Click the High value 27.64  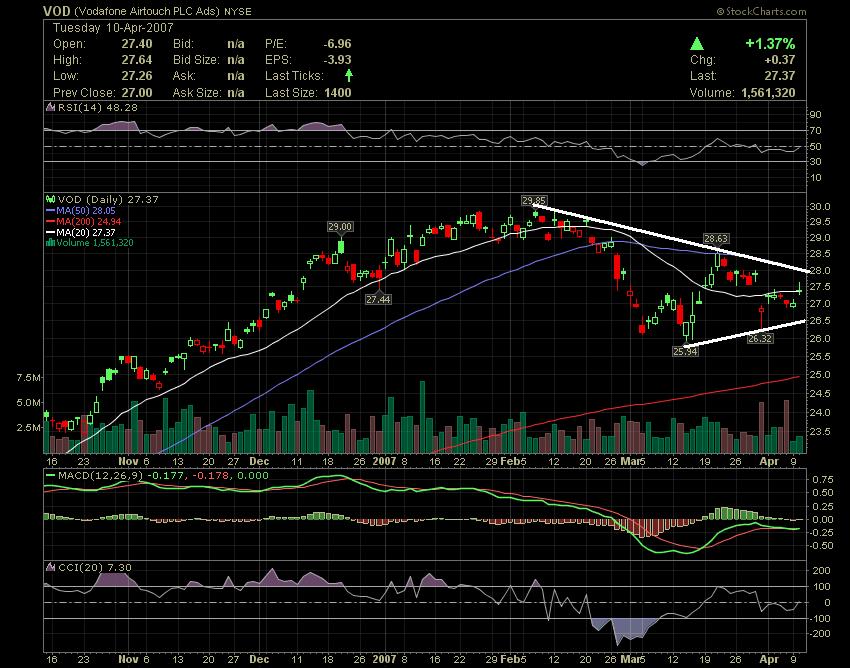[137, 60]
